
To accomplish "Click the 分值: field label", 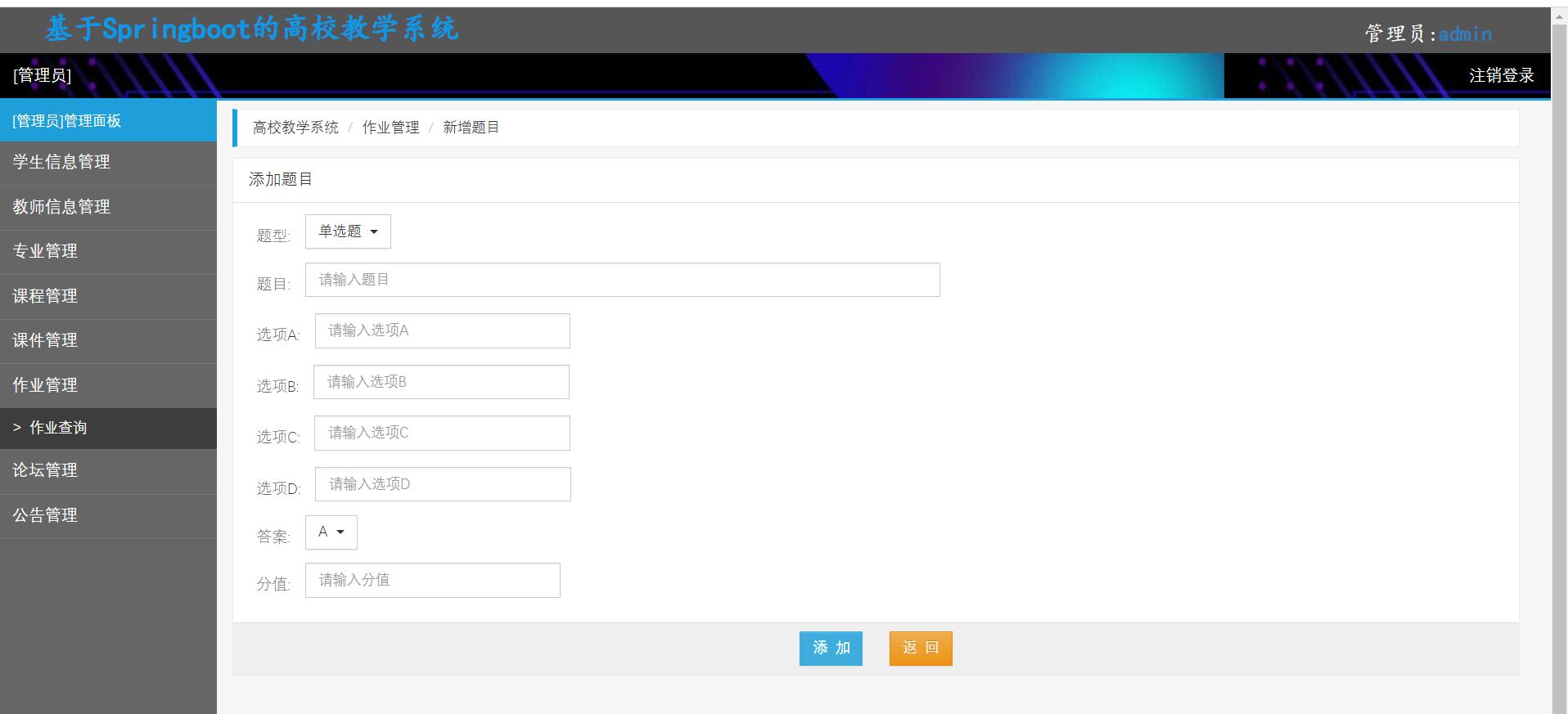I will 273,584.
